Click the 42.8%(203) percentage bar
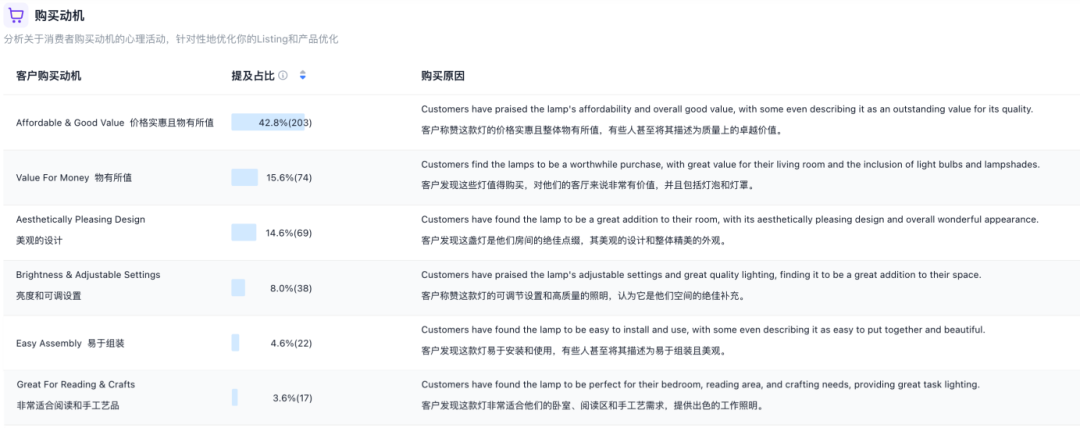 pos(268,122)
